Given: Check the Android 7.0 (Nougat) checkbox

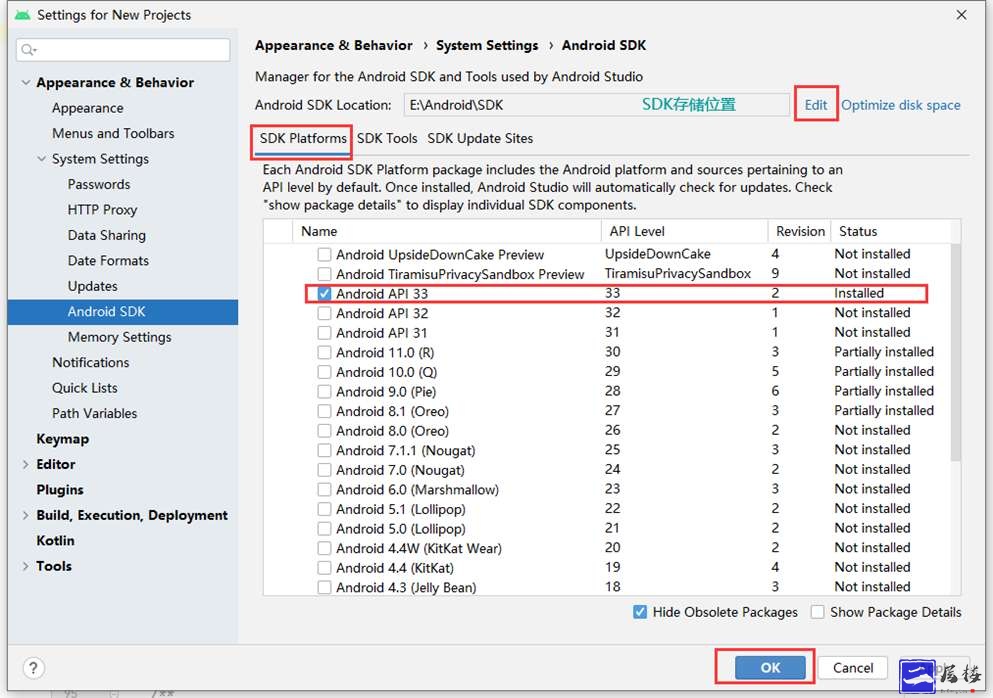Looking at the screenshot, I should click(324, 471).
